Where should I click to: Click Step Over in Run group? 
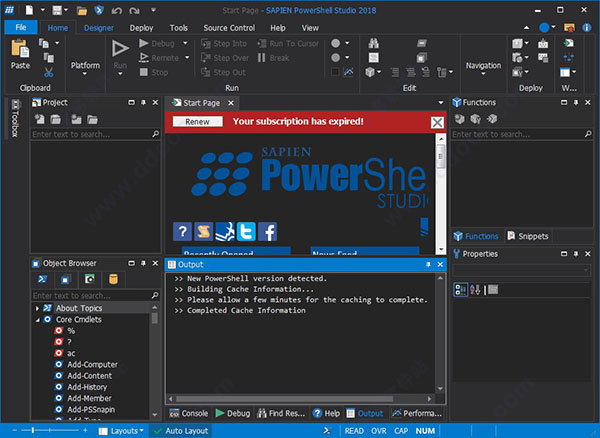point(225,58)
